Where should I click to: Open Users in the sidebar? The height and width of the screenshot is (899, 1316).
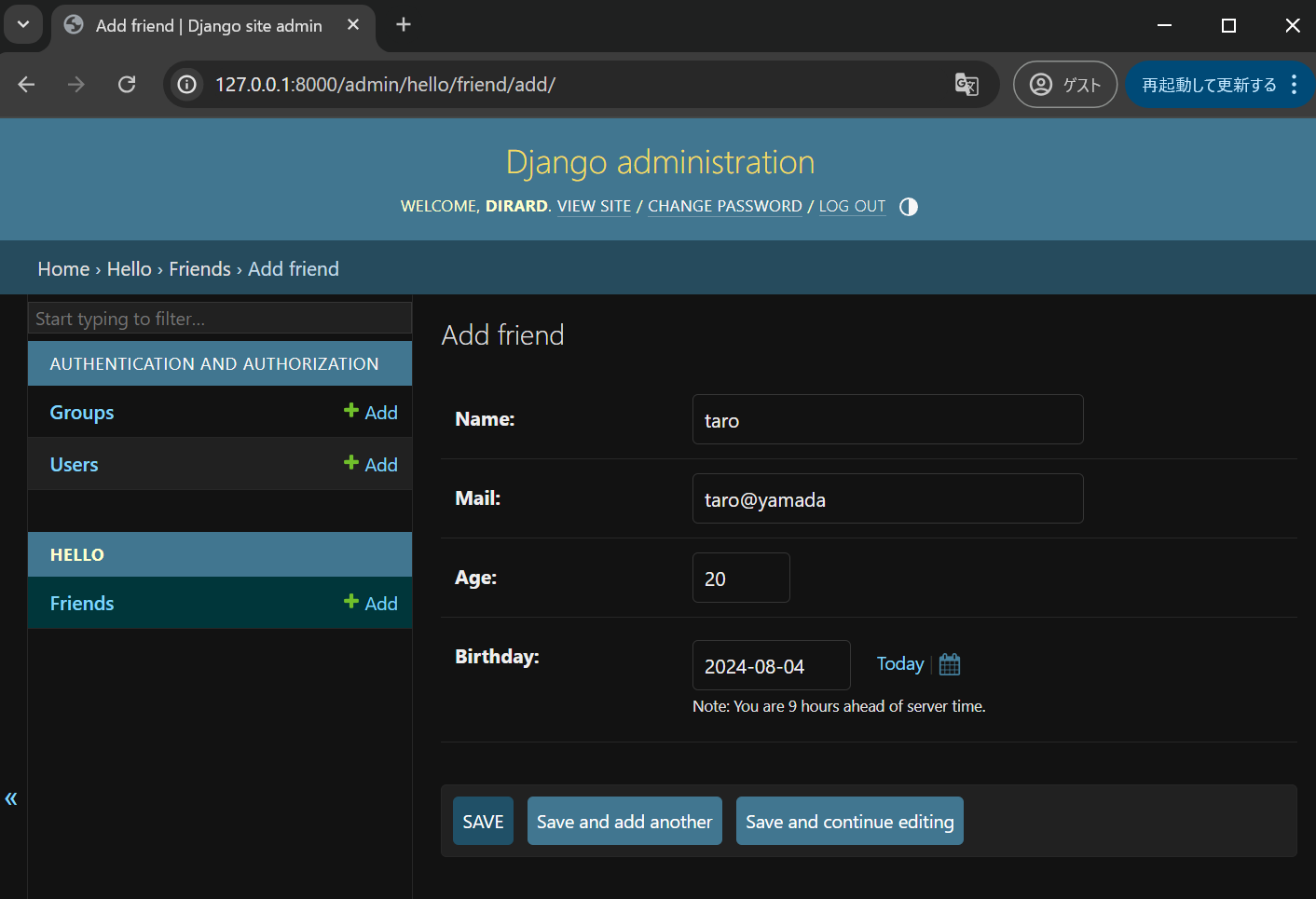click(75, 465)
